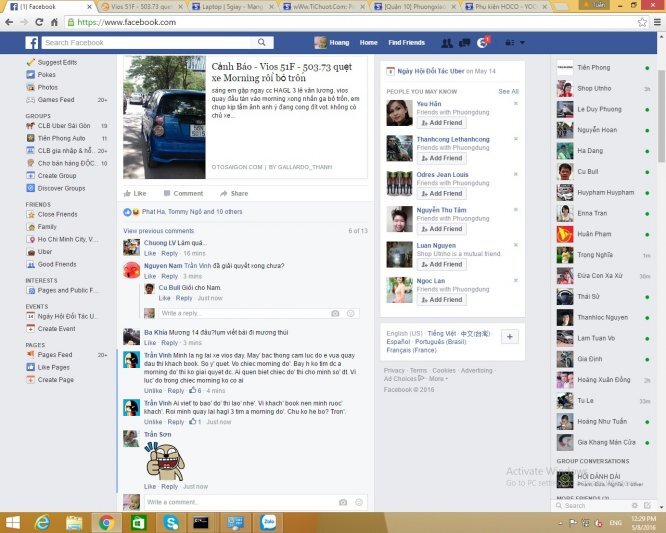Screen dimensions: 666x533
Task: Open Tiền Phong Auto group
Action: pos(61,138)
